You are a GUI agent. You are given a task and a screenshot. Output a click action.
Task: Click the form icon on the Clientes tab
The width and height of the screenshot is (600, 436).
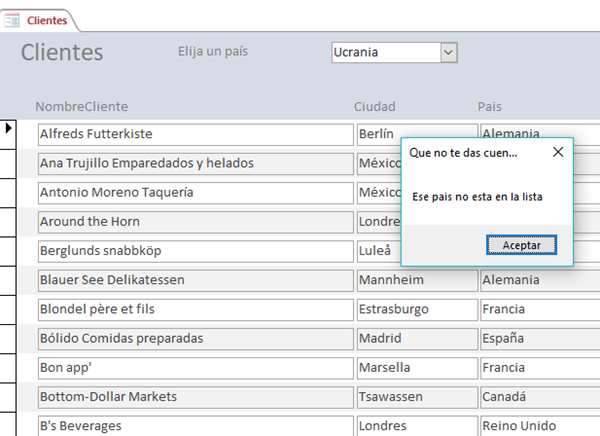[11, 20]
